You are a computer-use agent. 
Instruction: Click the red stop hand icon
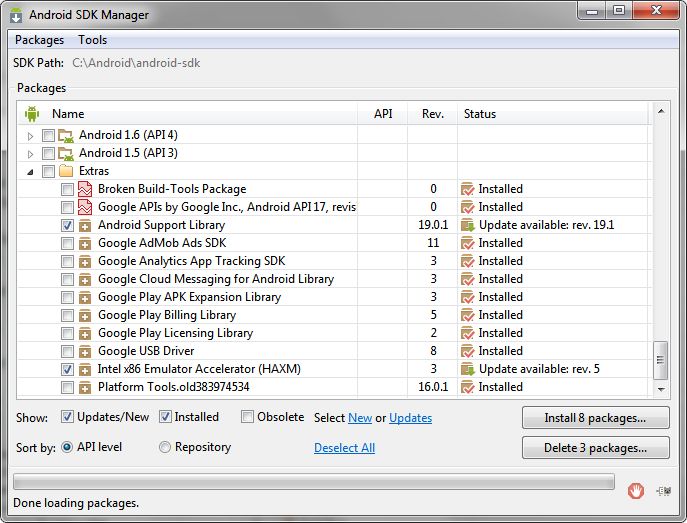636,491
